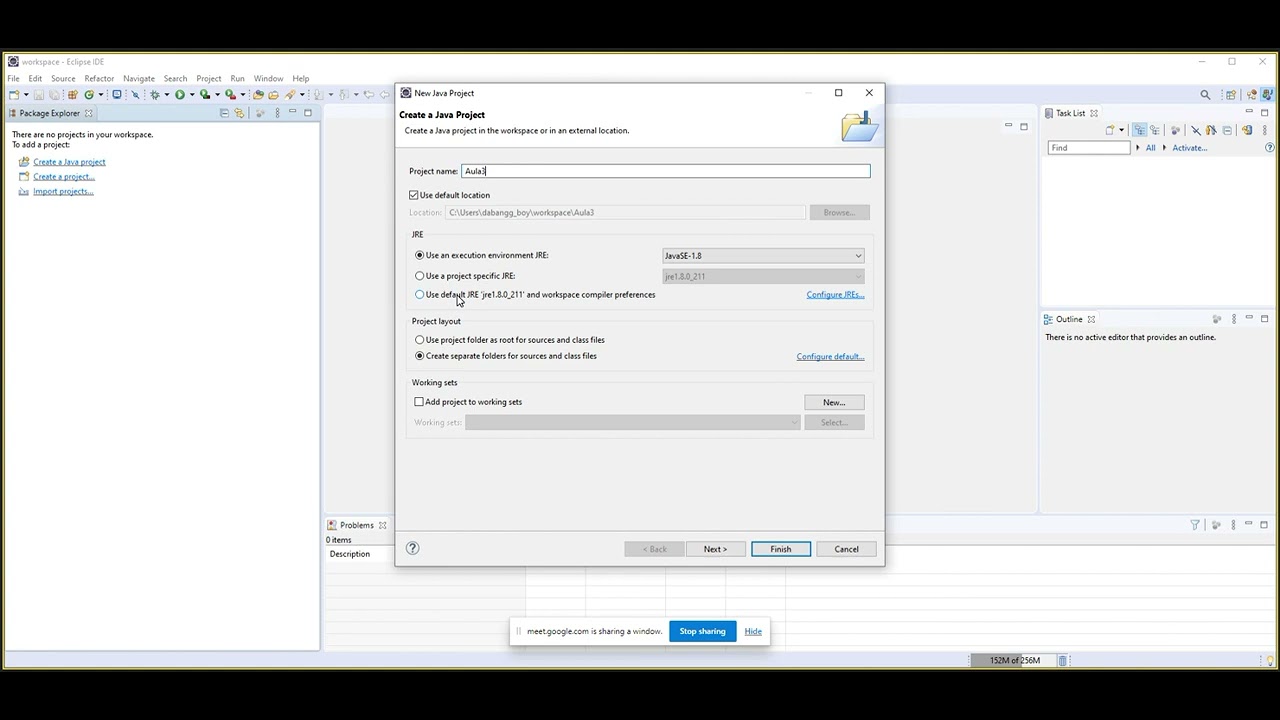Open the Edit menu
The height and width of the screenshot is (720, 1280).
35,78
